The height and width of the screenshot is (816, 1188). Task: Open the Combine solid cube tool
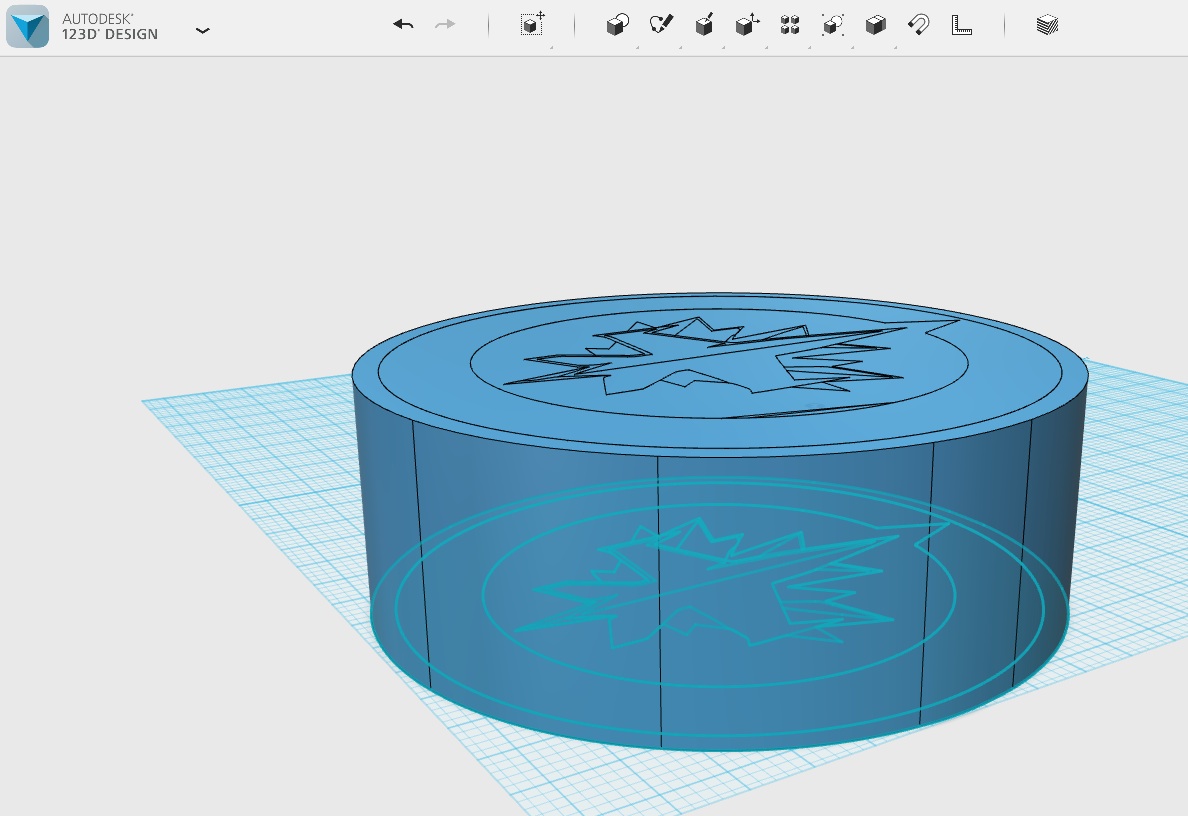coord(875,25)
